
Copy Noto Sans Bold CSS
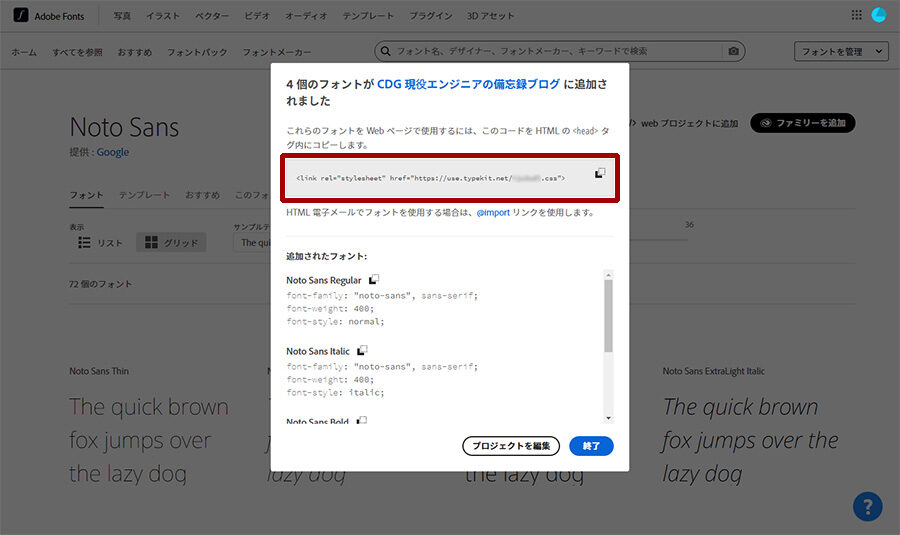click(362, 421)
